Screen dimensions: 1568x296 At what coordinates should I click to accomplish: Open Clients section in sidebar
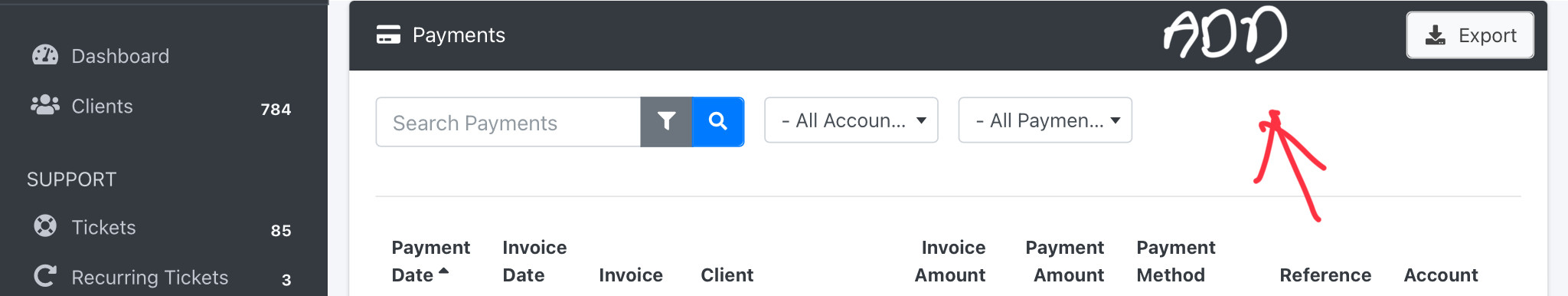click(x=102, y=106)
